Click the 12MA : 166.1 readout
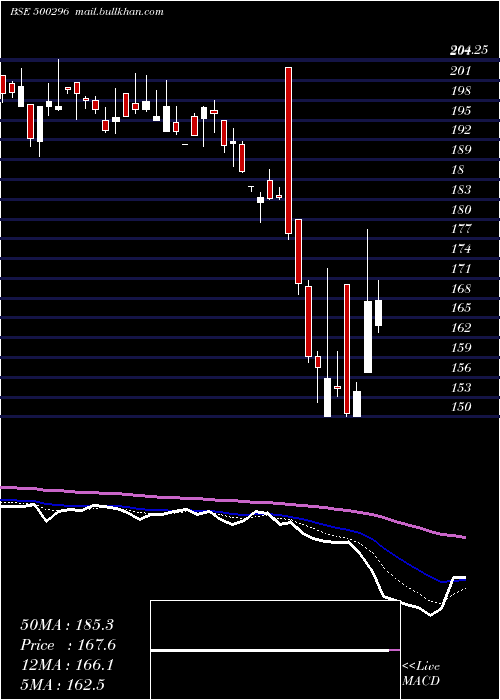This screenshot has height=700, width=500. click(x=67, y=665)
